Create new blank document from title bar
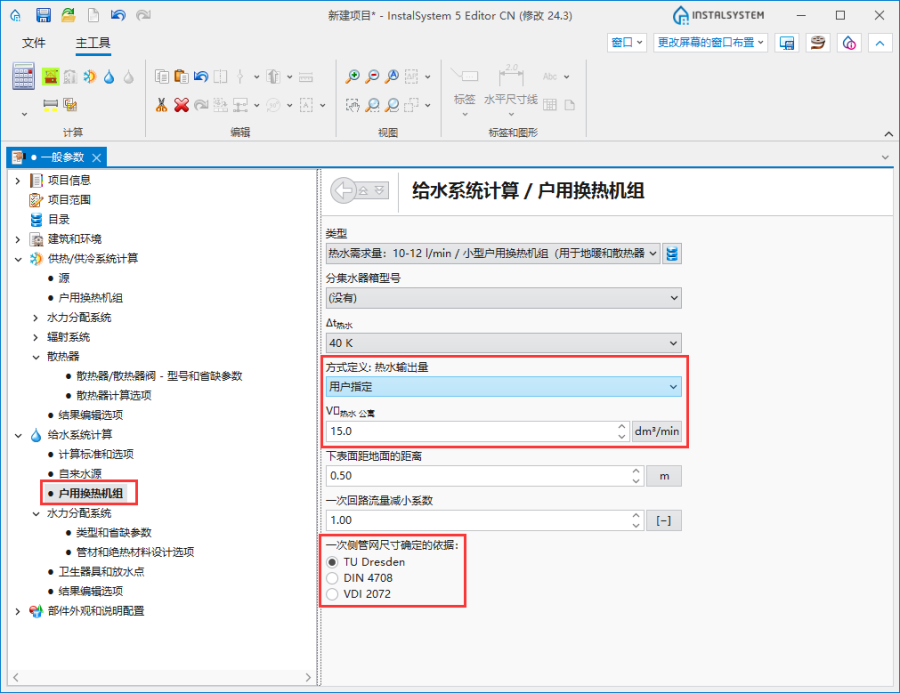 pyautogui.click(x=93, y=15)
